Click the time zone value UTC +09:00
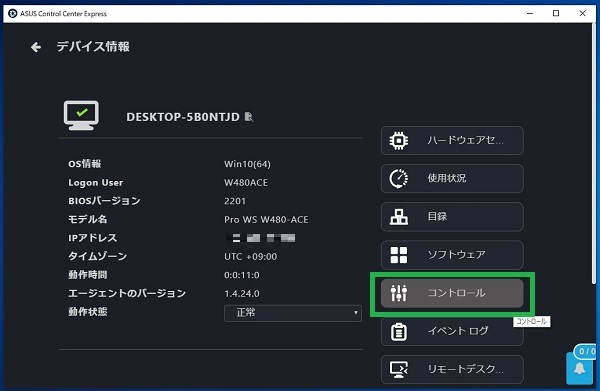Screen dimensions: 600x391 click(x=250, y=256)
